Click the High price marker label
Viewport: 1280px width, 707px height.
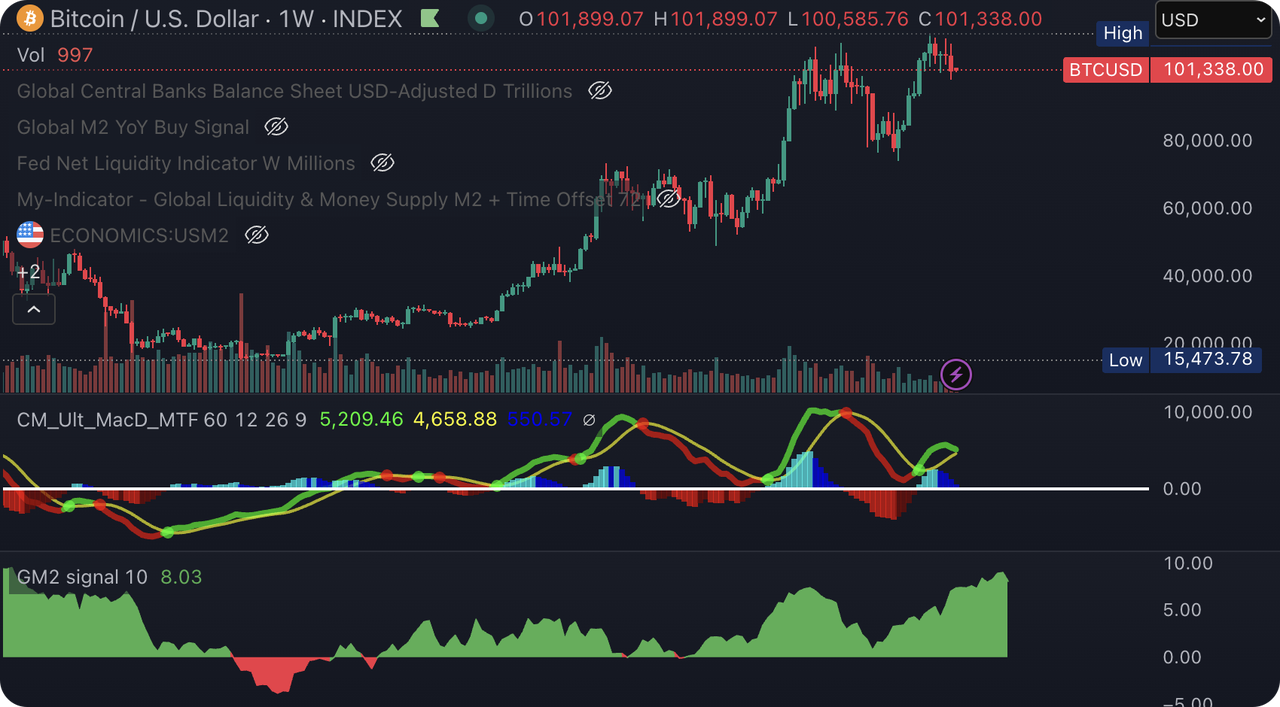coord(1122,33)
